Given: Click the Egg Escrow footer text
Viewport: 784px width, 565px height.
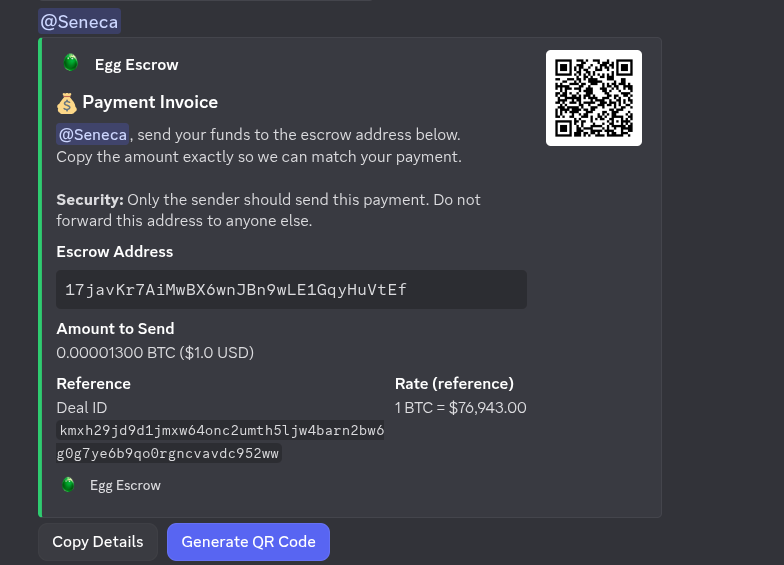Looking at the screenshot, I should (x=125, y=485).
